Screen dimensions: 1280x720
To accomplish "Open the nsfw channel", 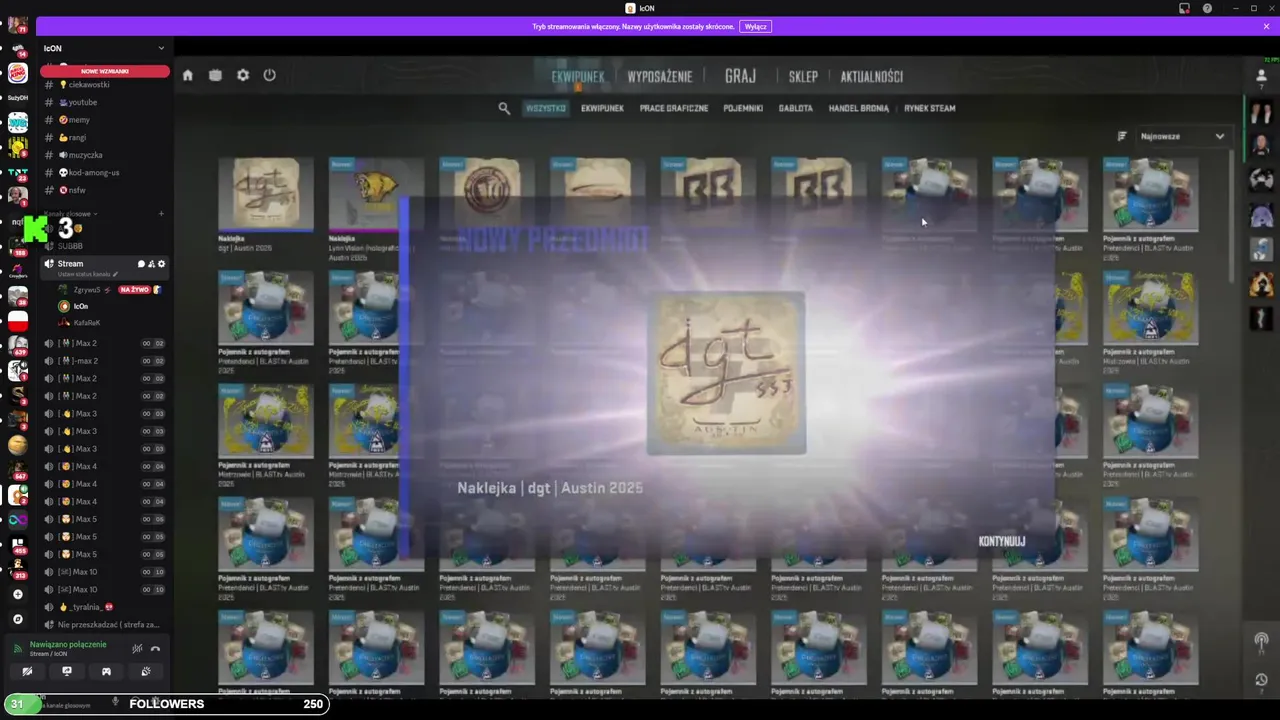I will 105,190.
